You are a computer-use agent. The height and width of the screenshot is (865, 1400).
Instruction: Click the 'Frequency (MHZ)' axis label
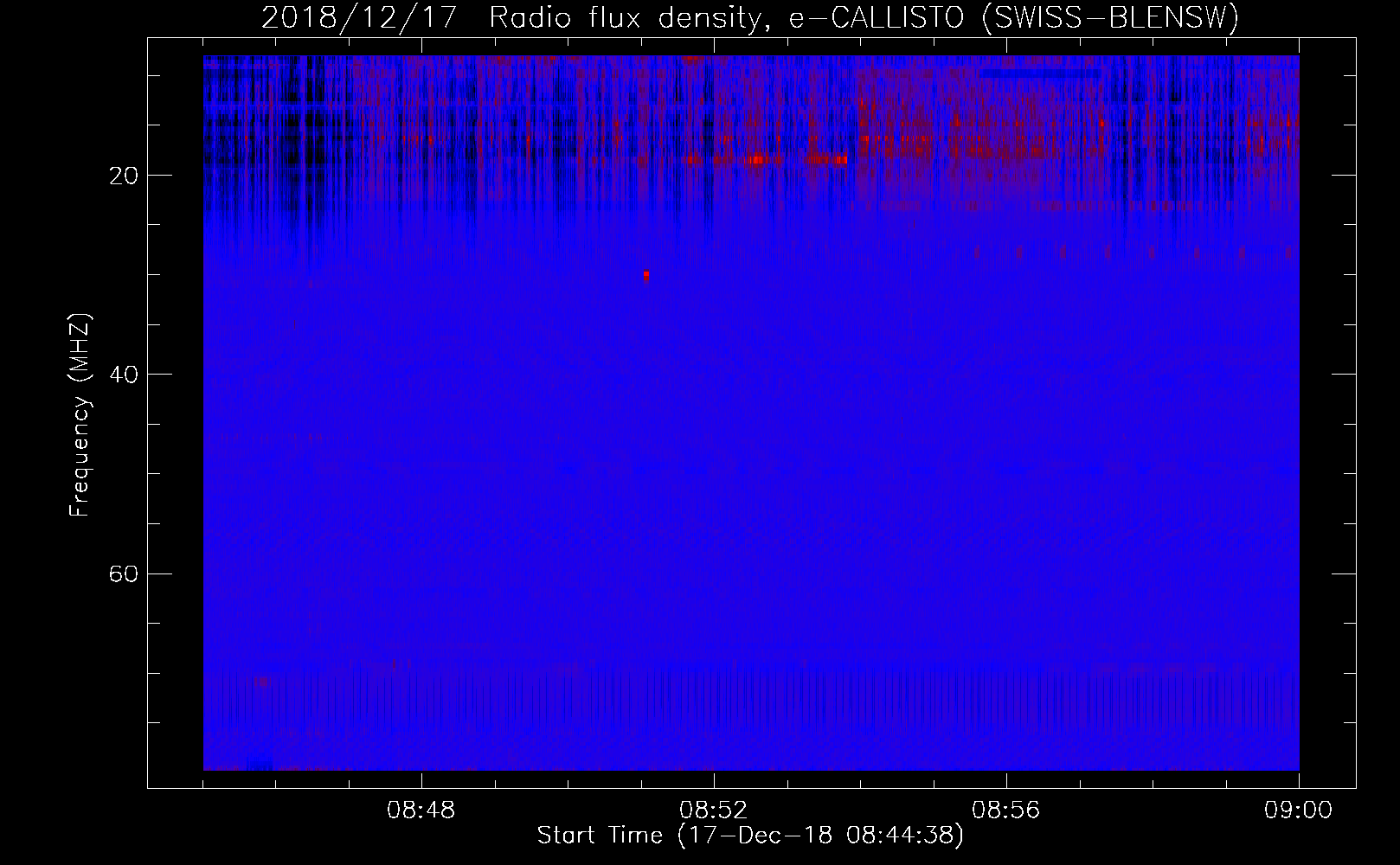[x=80, y=416]
